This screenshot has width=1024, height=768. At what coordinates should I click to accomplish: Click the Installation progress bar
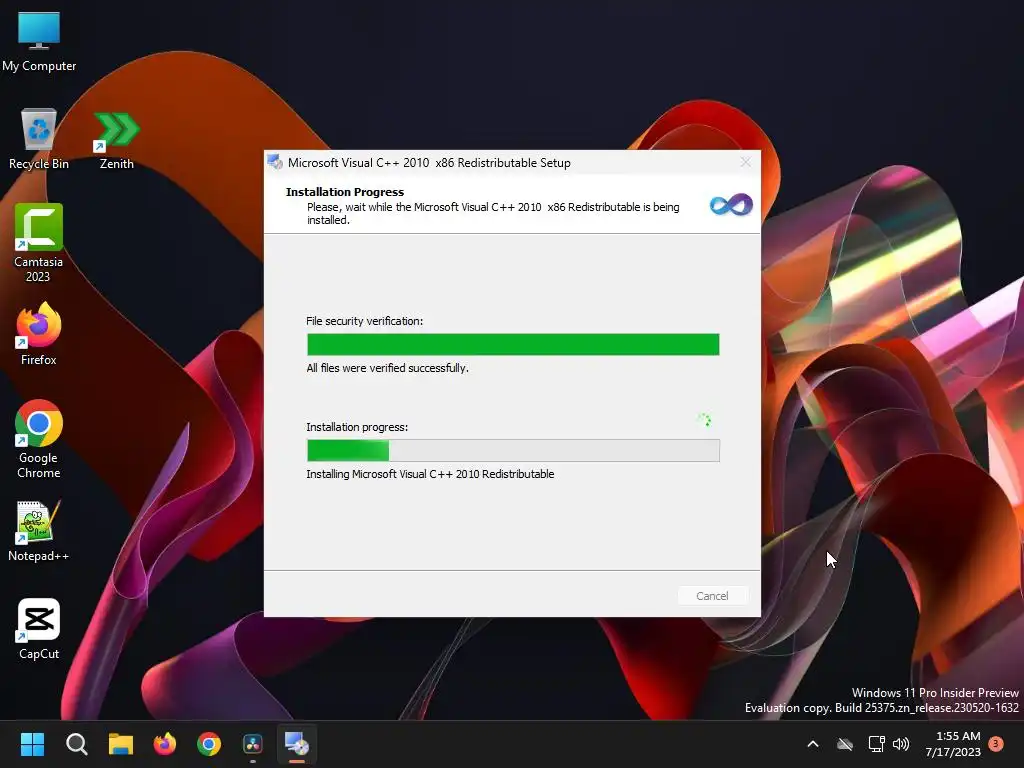click(x=513, y=450)
